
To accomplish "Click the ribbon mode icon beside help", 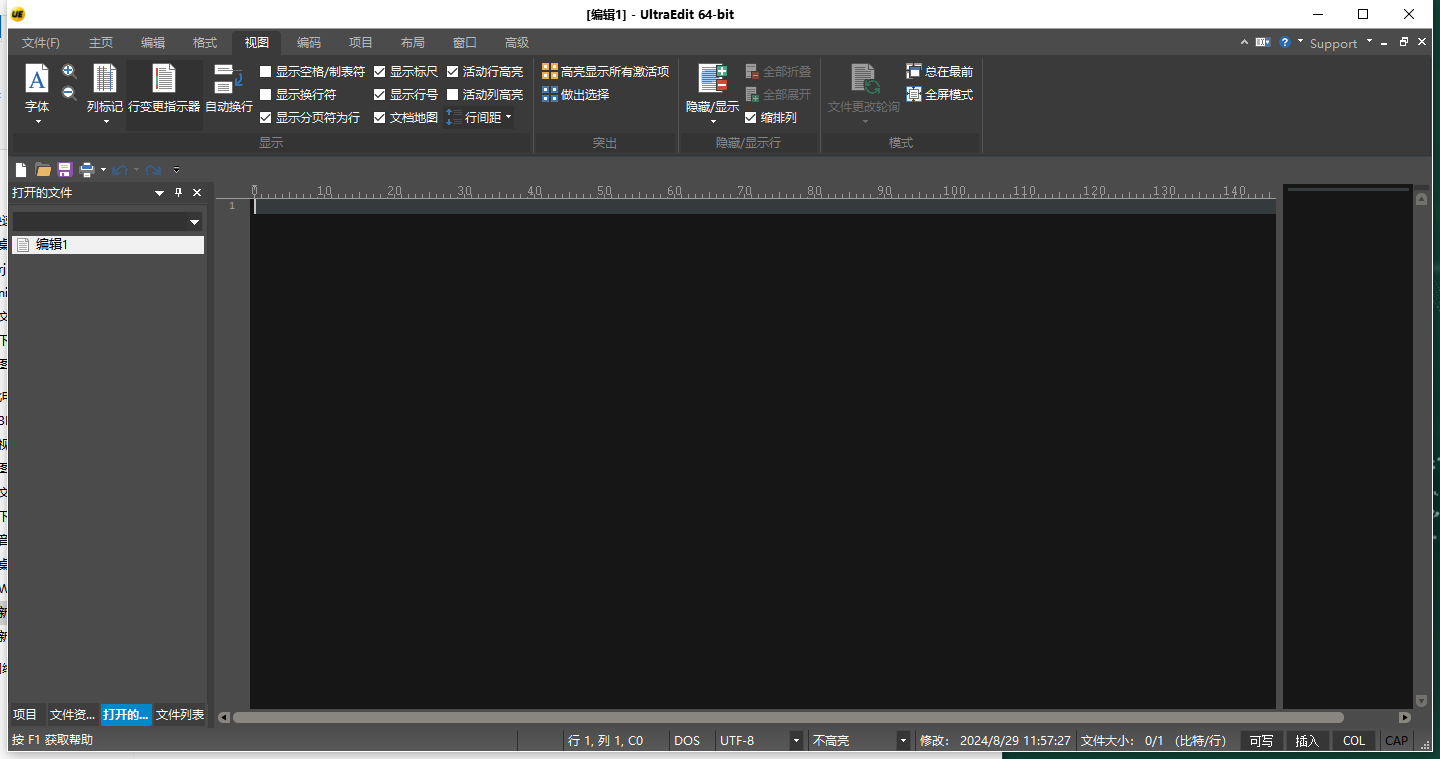I will tap(1263, 42).
